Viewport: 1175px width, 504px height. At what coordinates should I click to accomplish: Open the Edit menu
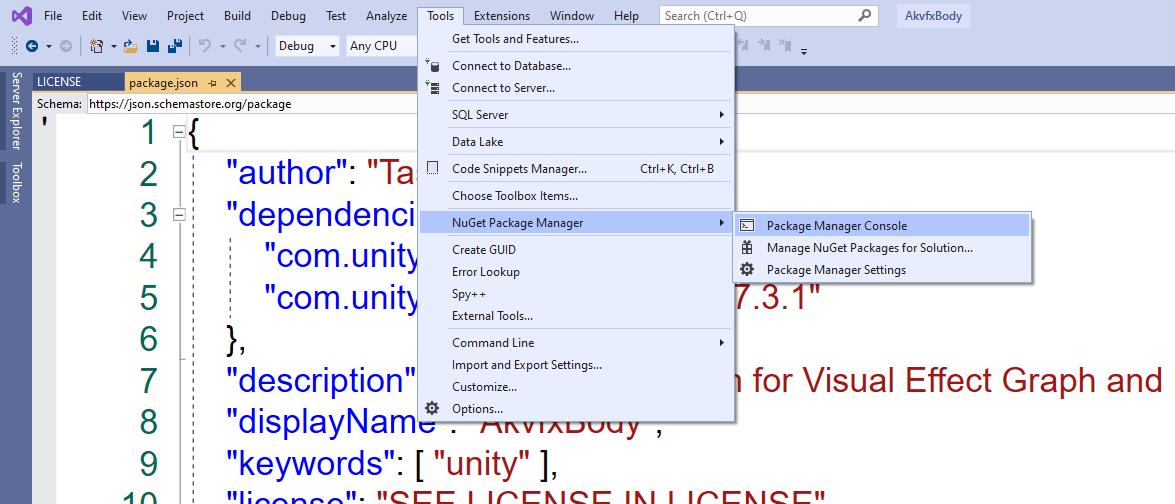(x=92, y=15)
